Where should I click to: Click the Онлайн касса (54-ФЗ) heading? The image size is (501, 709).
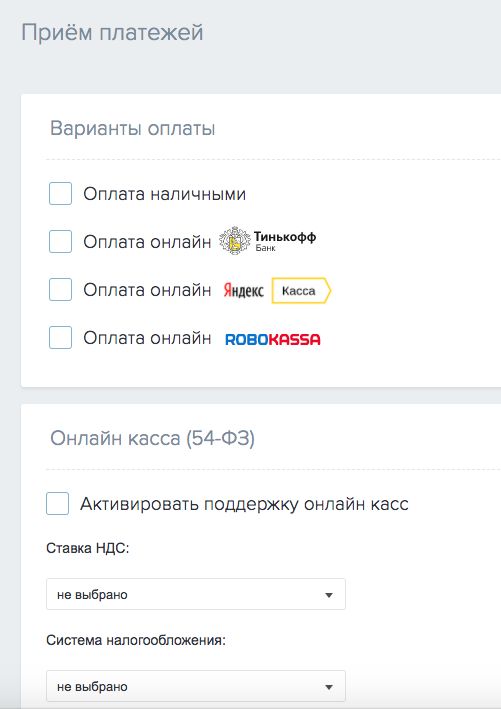click(x=152, y=438)
